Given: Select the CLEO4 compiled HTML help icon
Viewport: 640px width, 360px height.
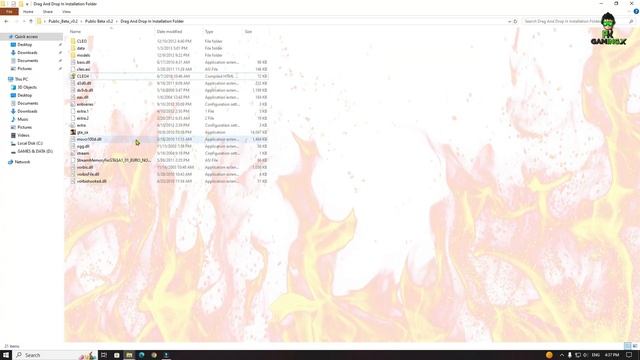Looking at the screenshot, I should [x=73, y=76].
